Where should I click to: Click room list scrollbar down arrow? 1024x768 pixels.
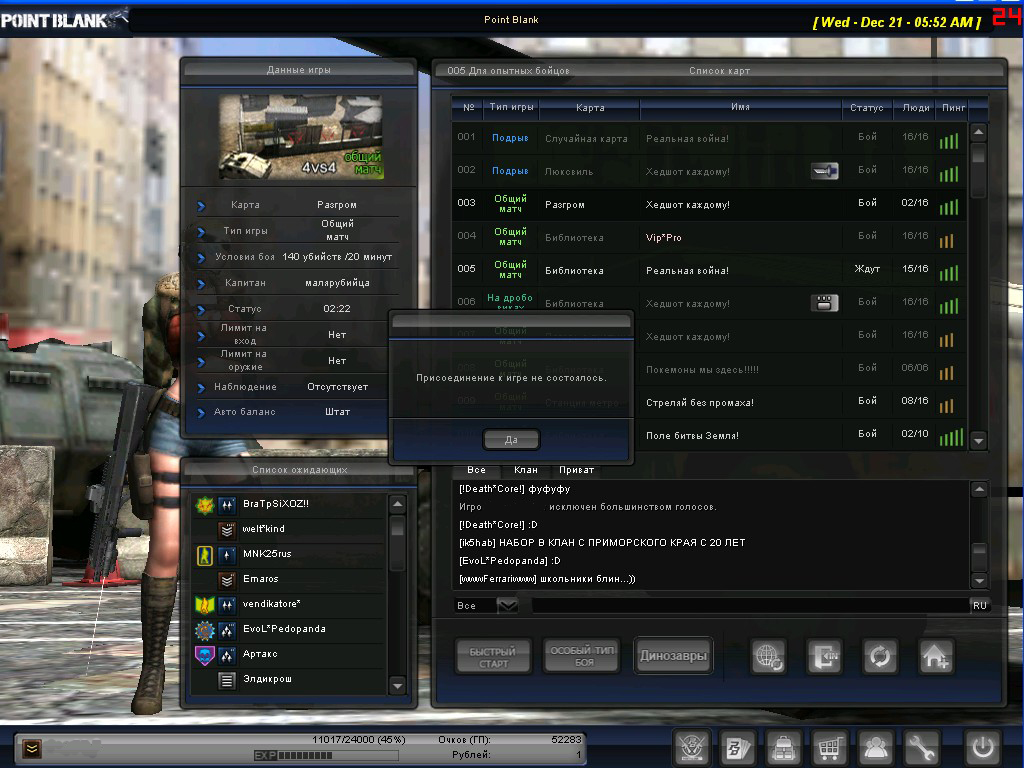pos(978,441)
